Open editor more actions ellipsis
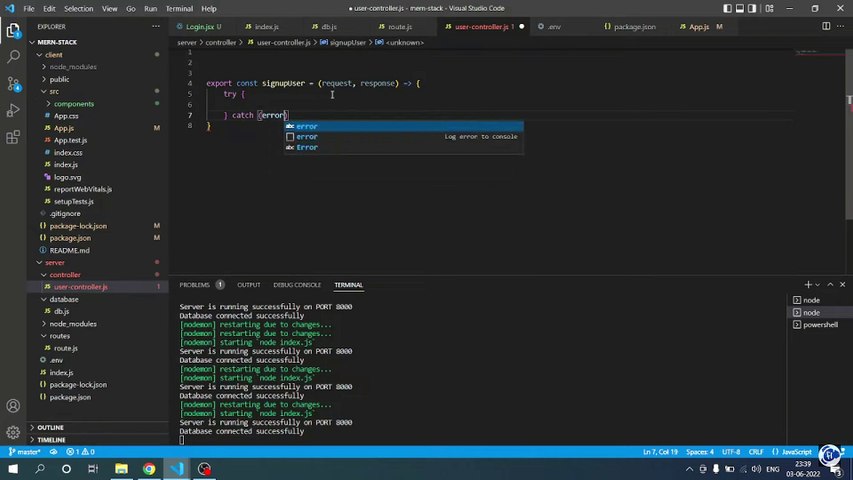 click(x=840, y=26)
